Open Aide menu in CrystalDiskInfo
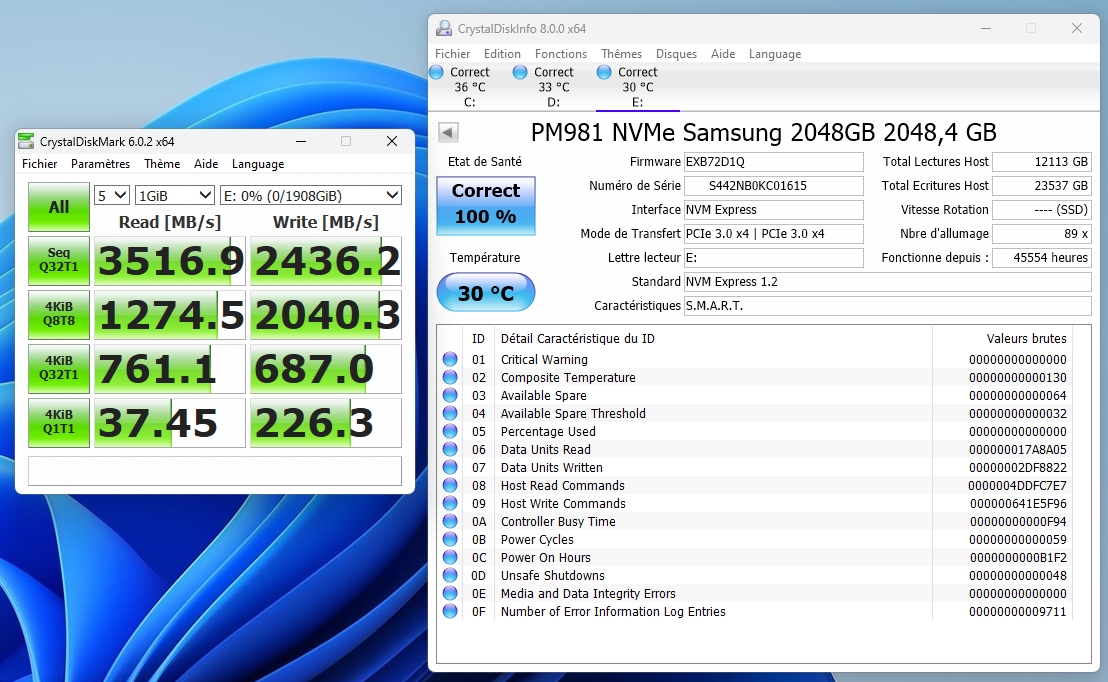This screenshot has width=1108, height=682. click(723, 54)
